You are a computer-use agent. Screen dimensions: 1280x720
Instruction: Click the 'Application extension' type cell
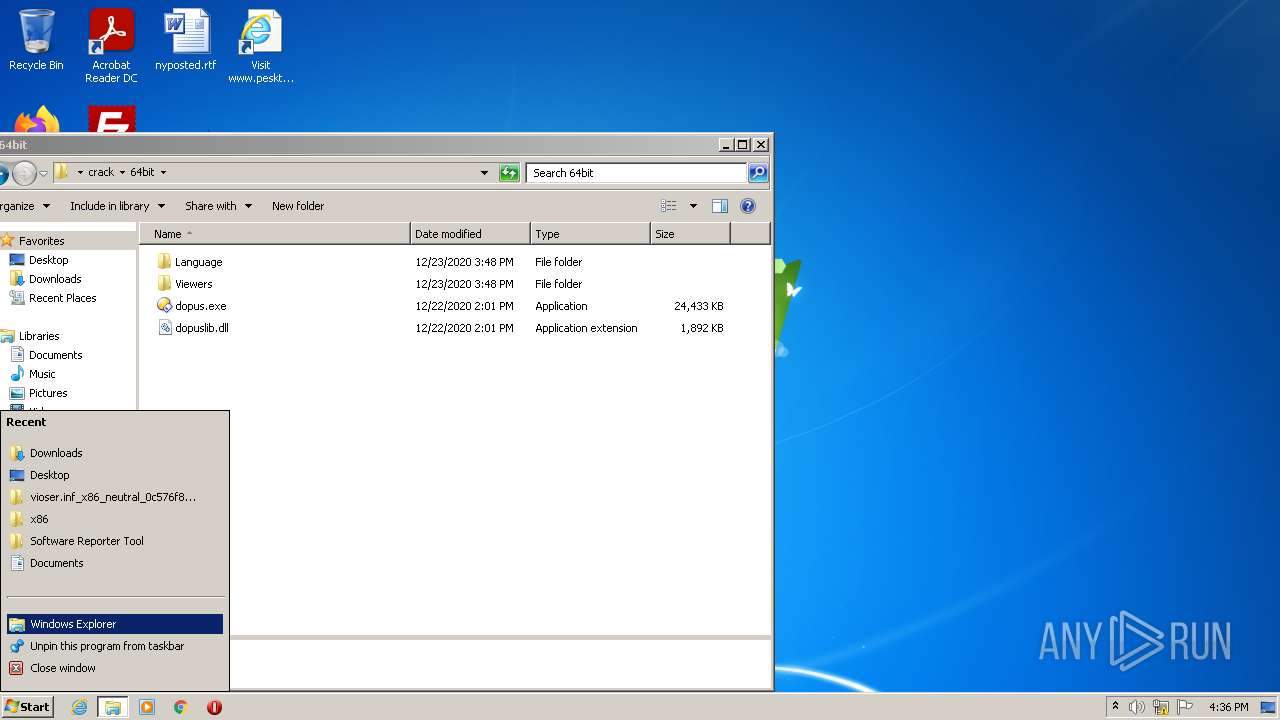pos(586,328)
